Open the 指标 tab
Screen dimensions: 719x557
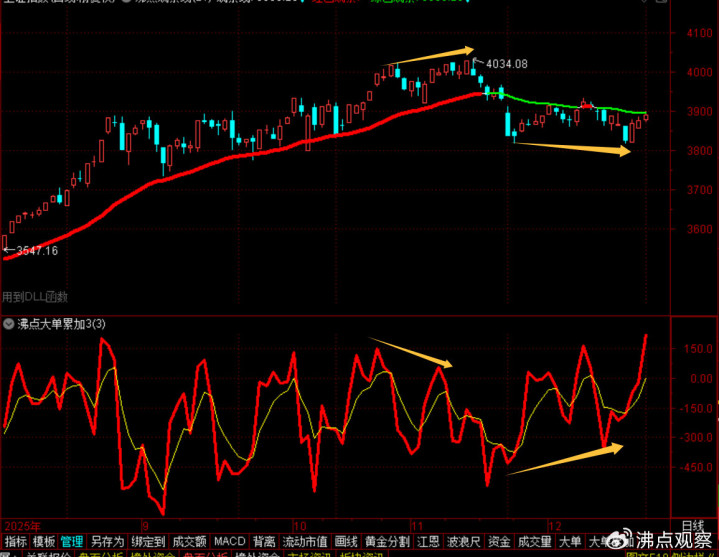[16, 542]
